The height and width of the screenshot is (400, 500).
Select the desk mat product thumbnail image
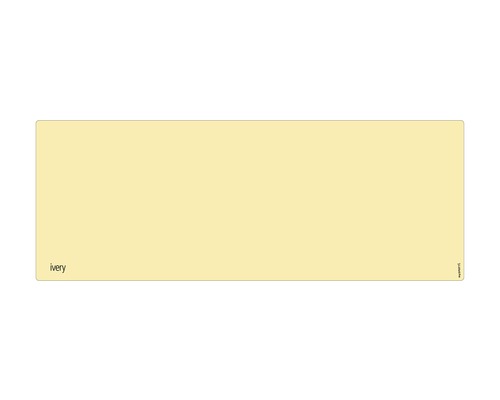pos(250,200)
